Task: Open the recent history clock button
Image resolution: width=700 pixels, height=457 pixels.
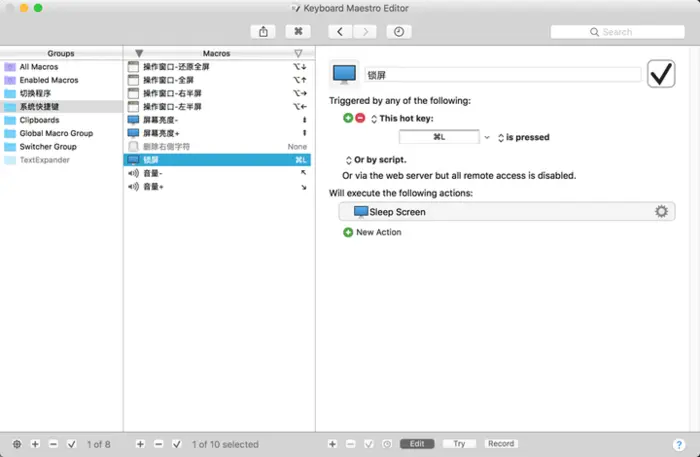Action: click(399, 32)
